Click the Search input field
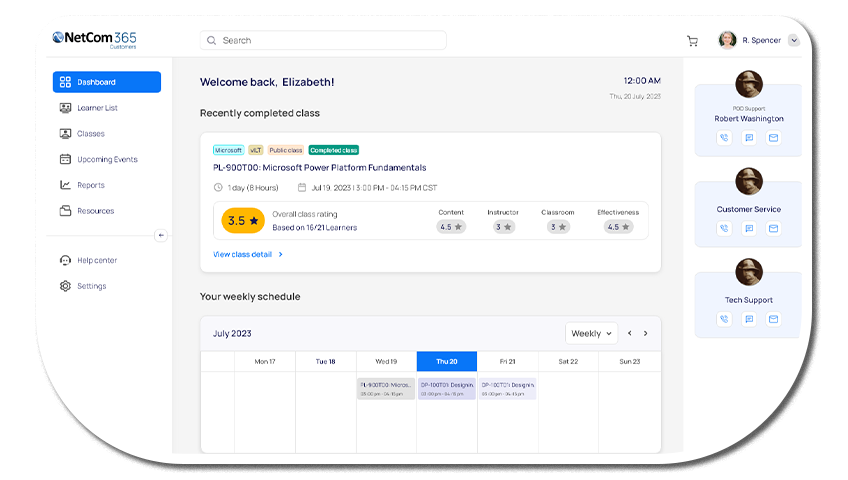 click(323, 41)
